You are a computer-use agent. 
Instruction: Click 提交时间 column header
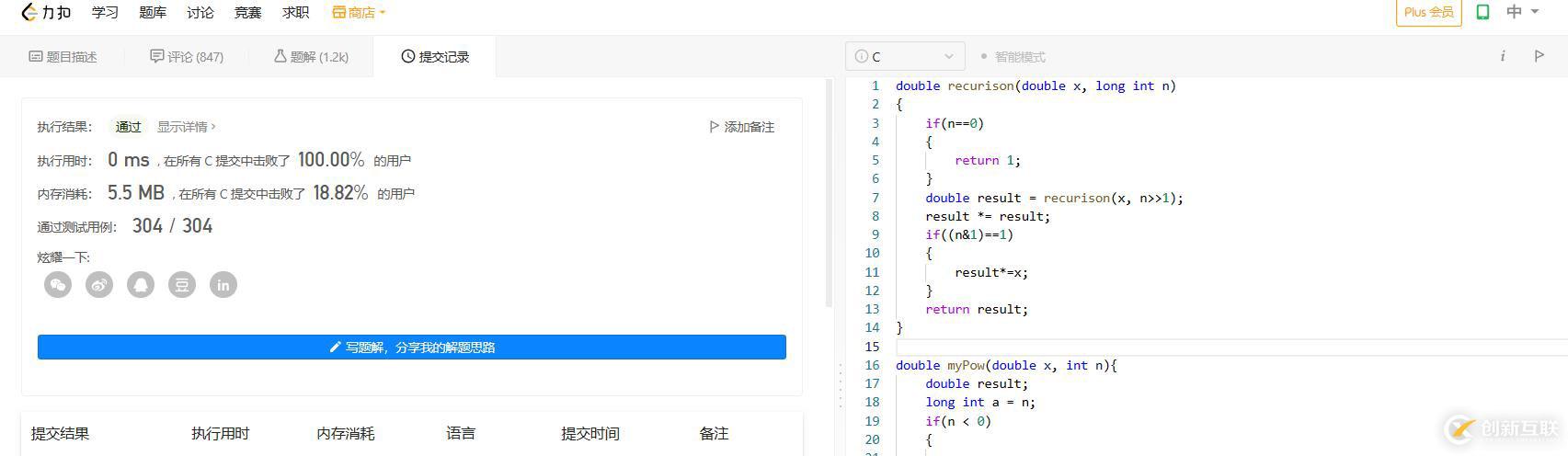pos(590,433)
